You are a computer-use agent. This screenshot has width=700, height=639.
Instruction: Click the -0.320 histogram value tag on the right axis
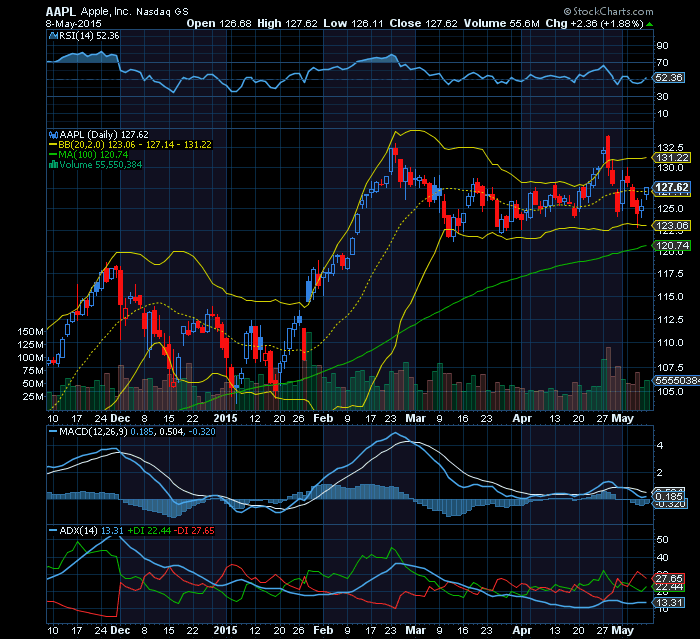671,504
